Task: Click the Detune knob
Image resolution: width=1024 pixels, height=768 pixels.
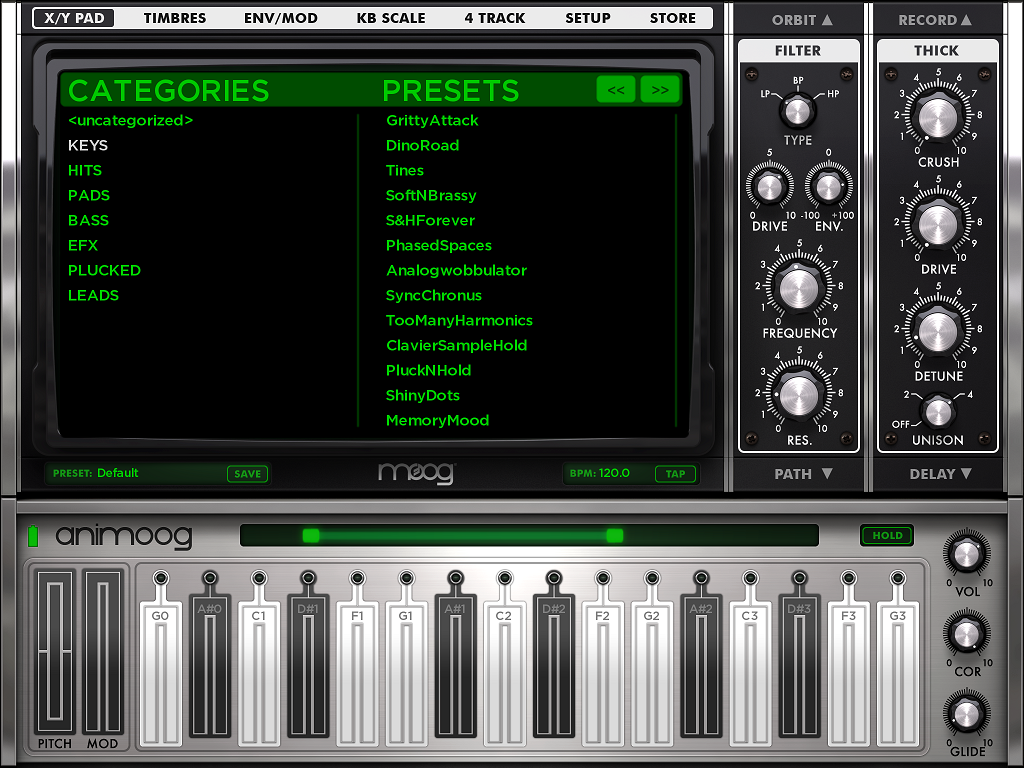Action: (x=937, y=331)
